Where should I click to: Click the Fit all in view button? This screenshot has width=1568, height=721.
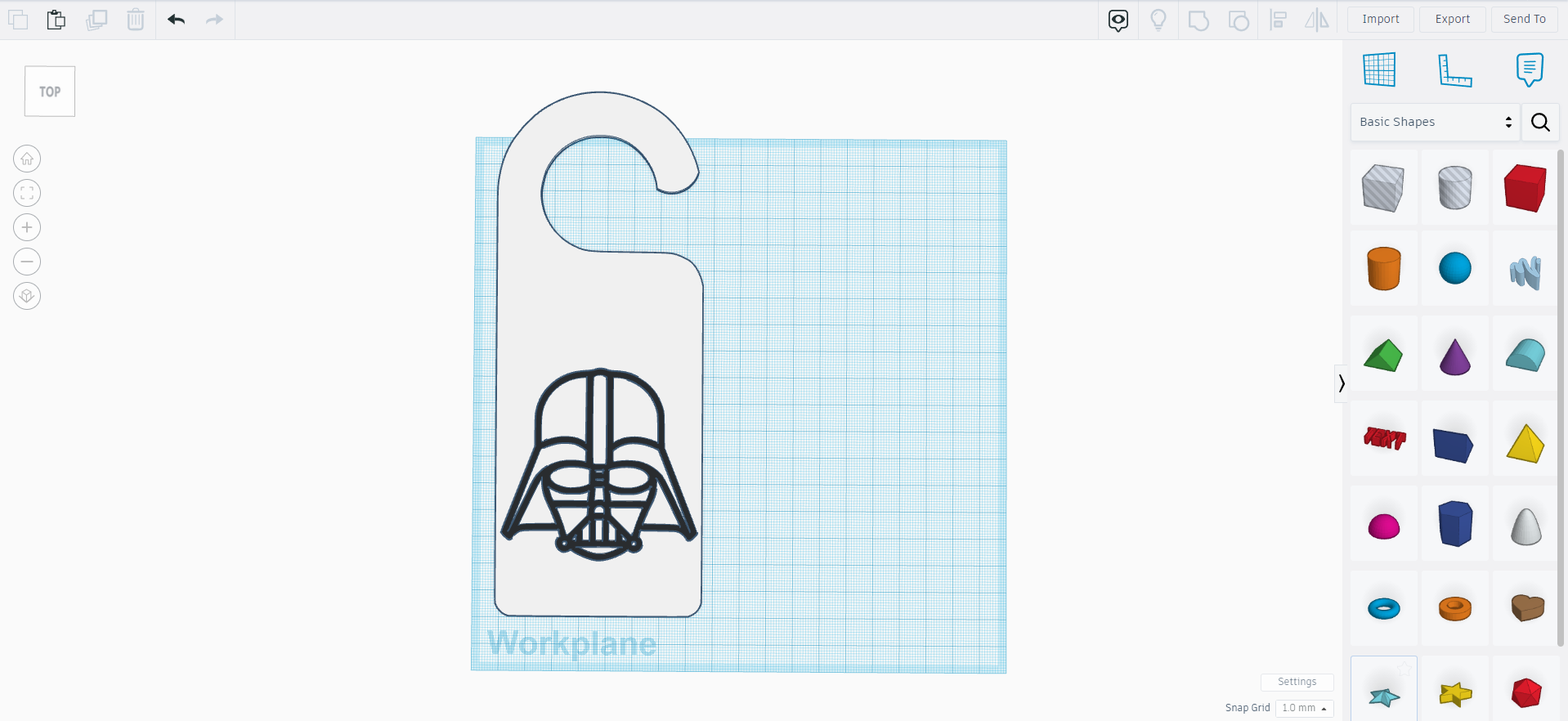(x=27, y=193)
